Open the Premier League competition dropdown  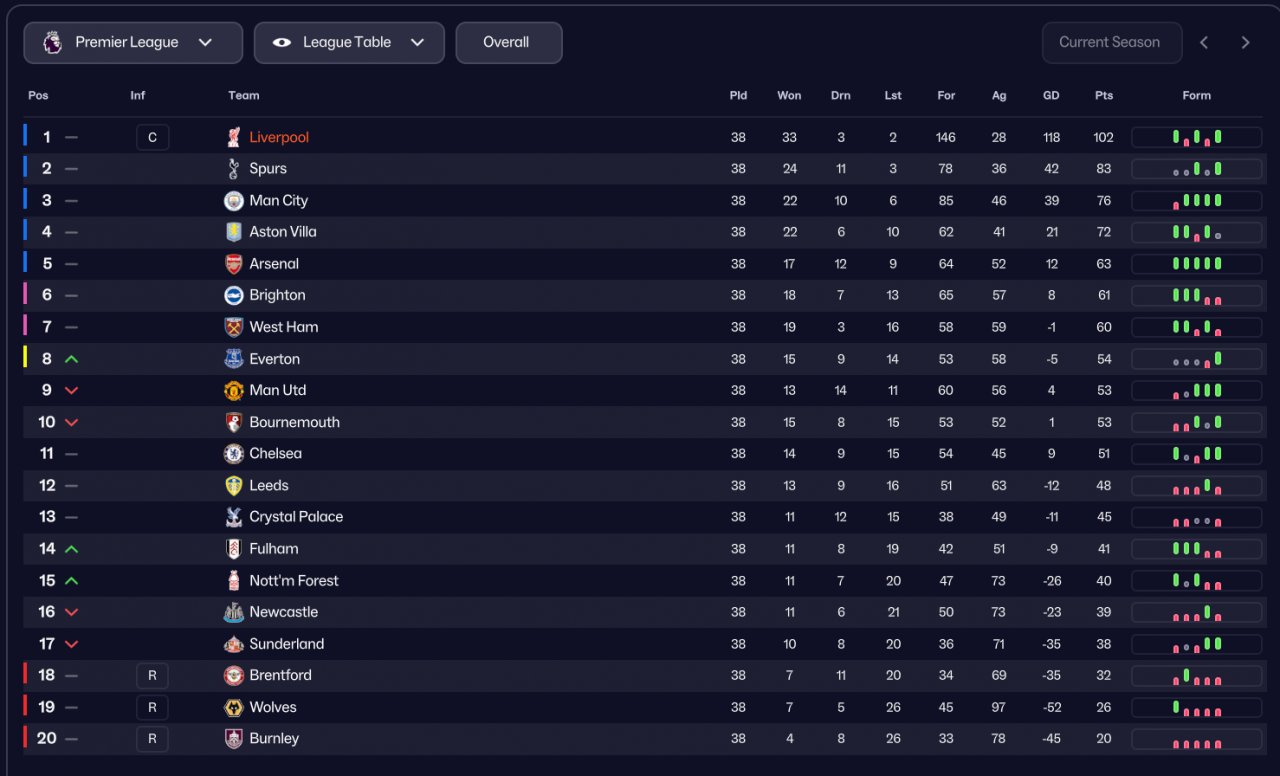(133, 43)
